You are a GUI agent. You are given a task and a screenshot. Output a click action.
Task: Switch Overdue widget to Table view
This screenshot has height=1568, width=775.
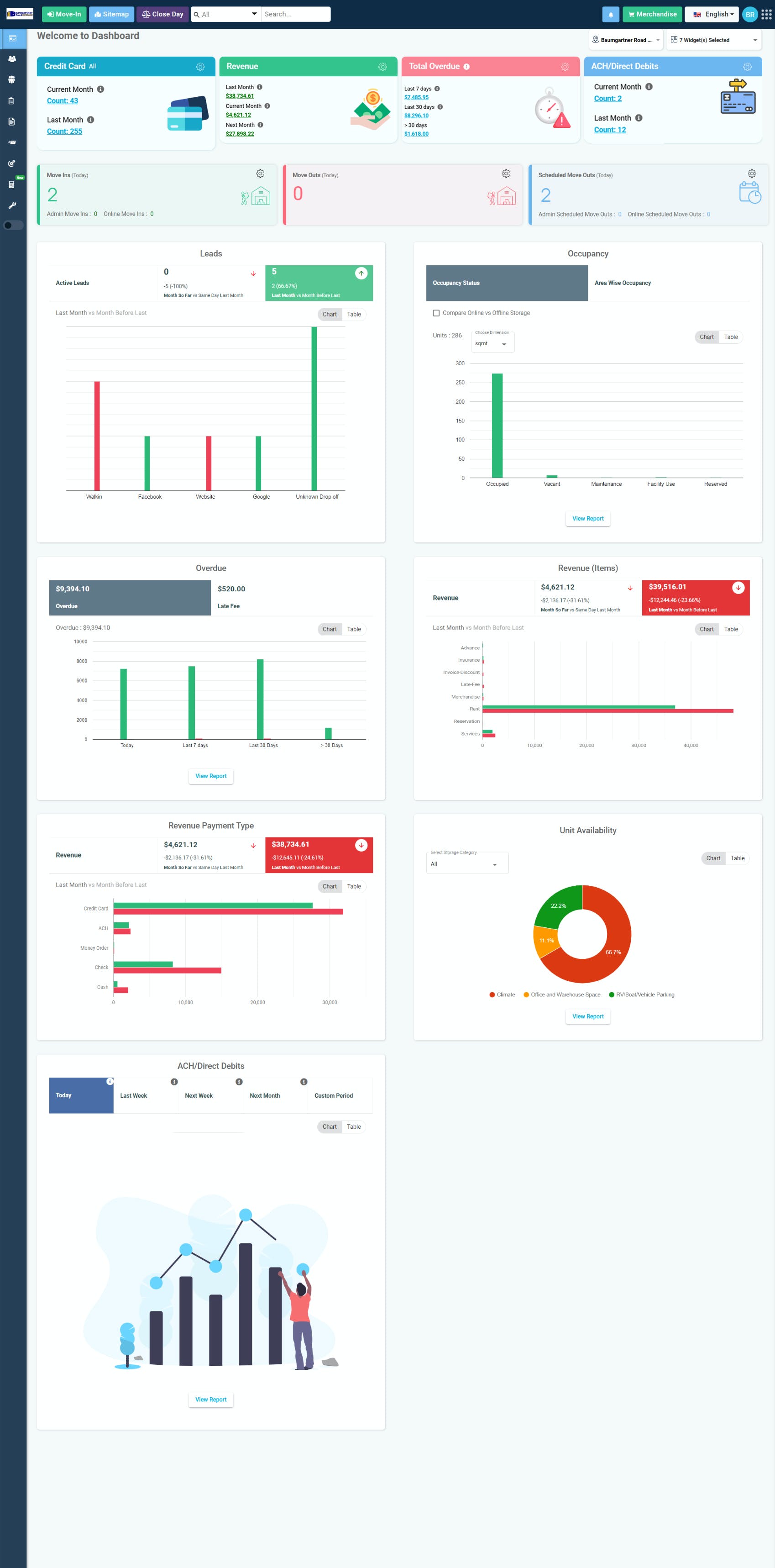354,629
